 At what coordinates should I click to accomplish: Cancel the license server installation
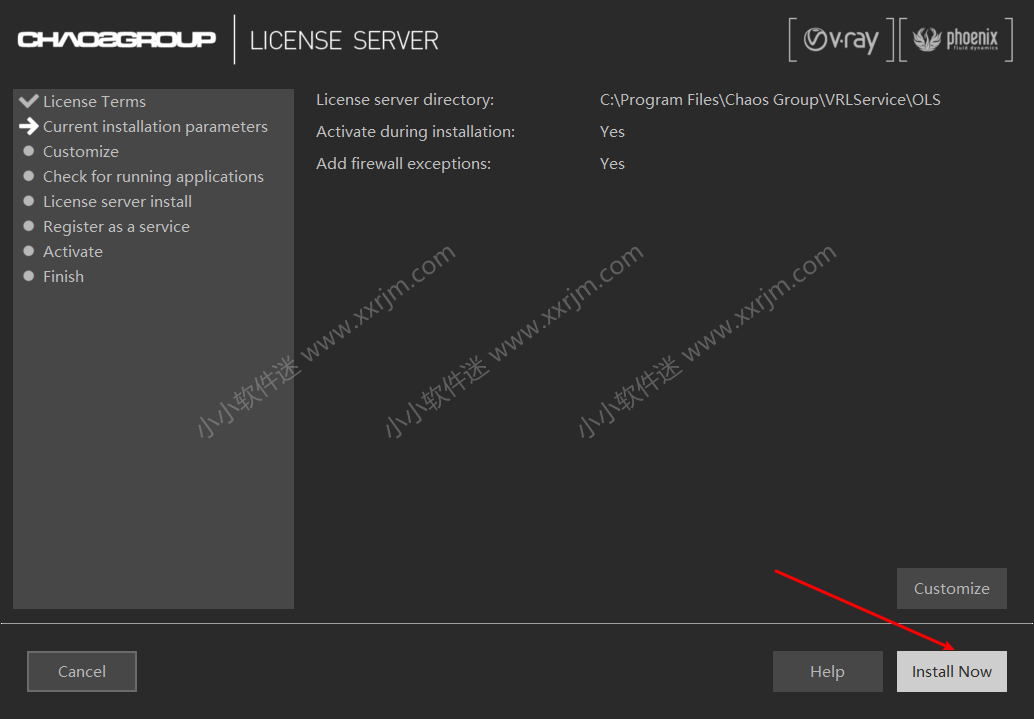point(82,672)
